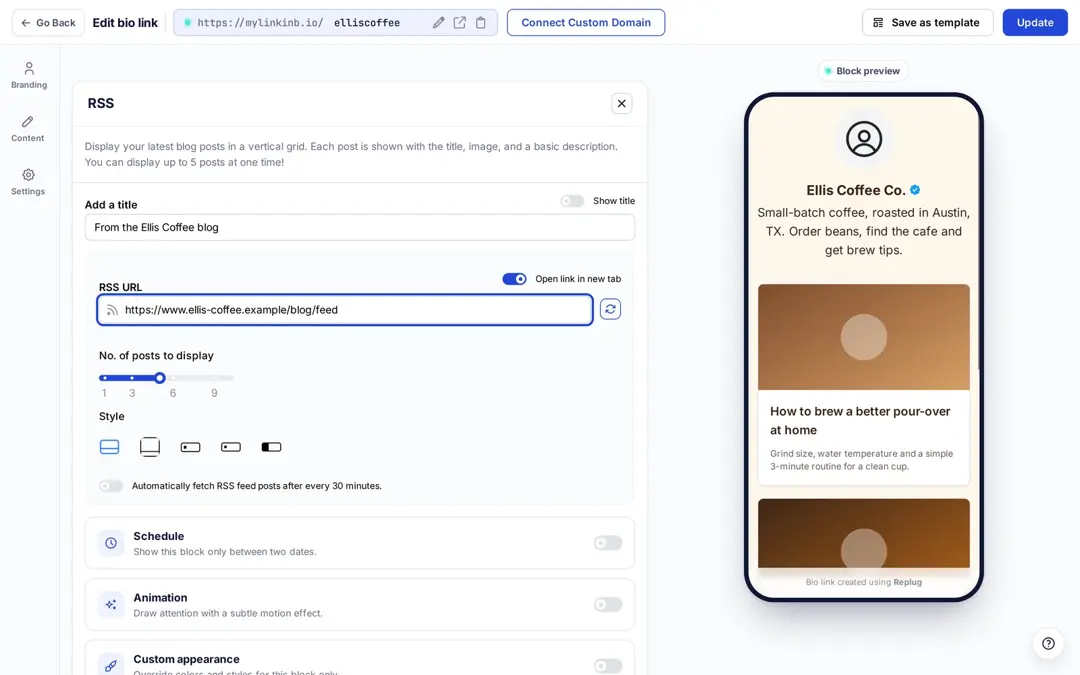Turn on the Animation toggle

[x=608, y=604]
